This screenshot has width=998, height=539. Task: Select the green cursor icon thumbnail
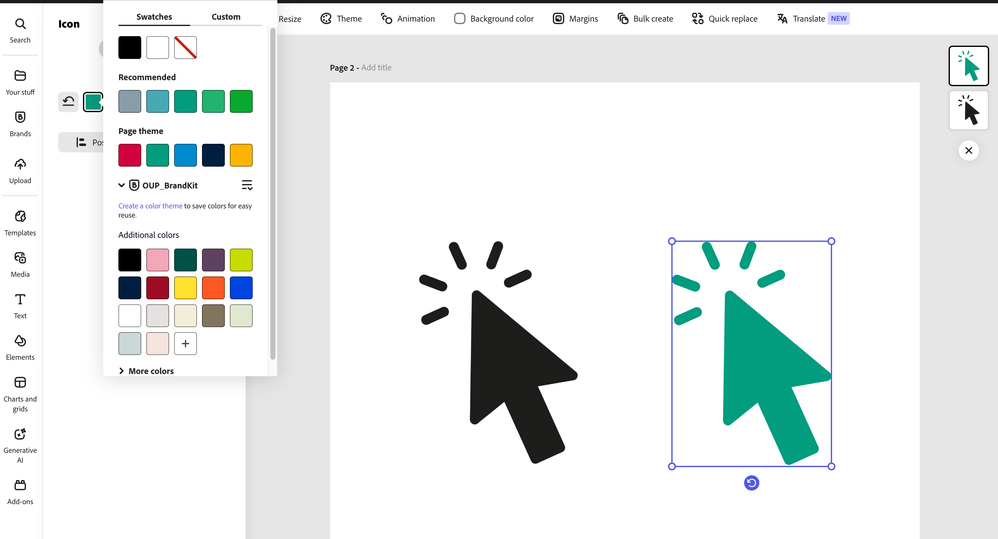click(x=968, y=66)
